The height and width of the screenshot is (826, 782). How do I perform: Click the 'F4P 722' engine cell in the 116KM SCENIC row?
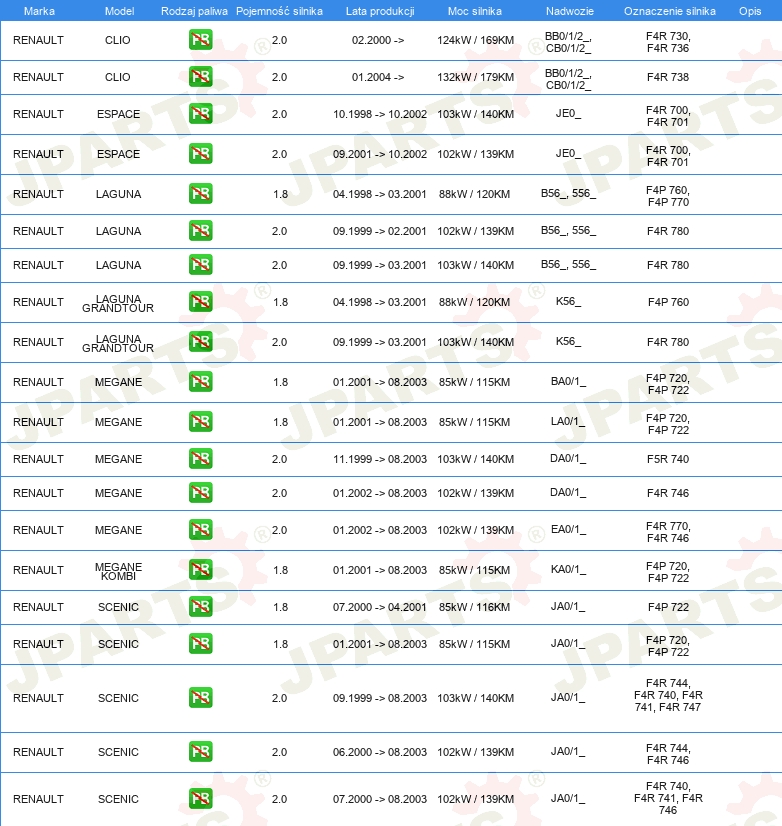[x=668, y=607]
